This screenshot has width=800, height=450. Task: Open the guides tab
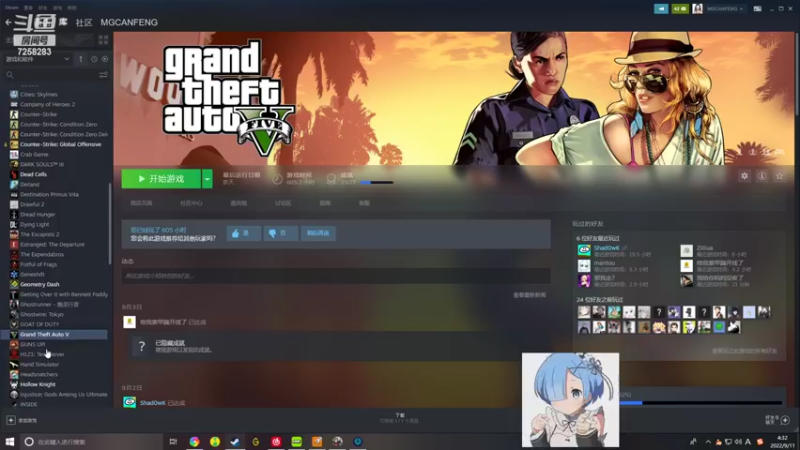click(x=325, y=203)
